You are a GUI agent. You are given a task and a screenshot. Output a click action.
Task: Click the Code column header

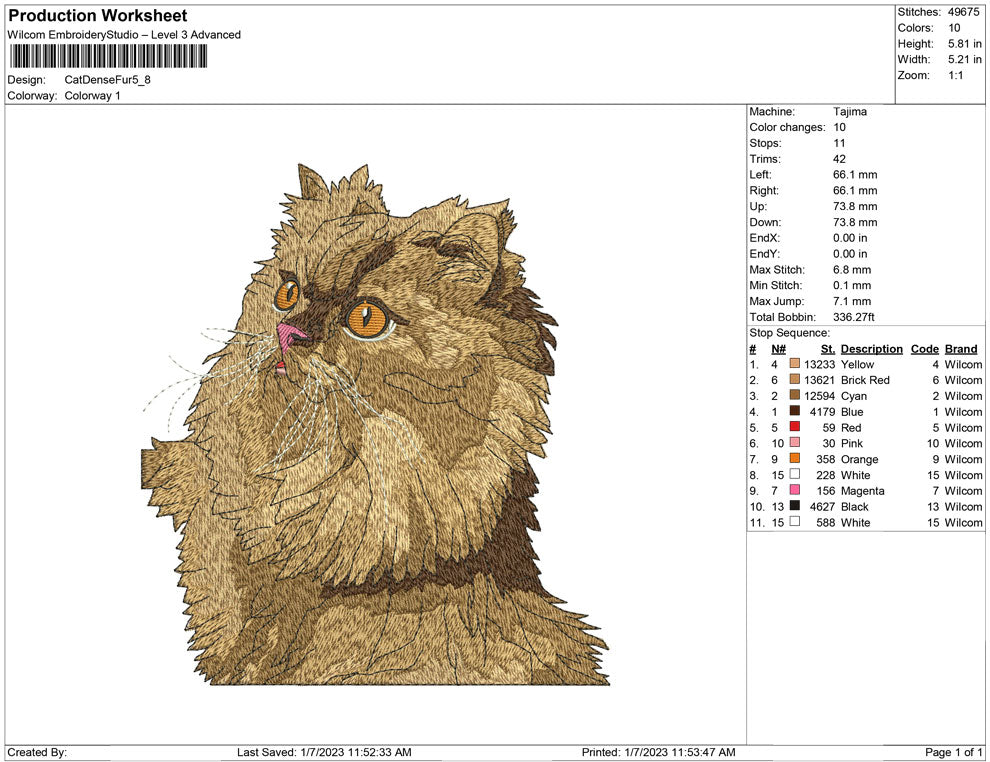[x=924, y=348]
